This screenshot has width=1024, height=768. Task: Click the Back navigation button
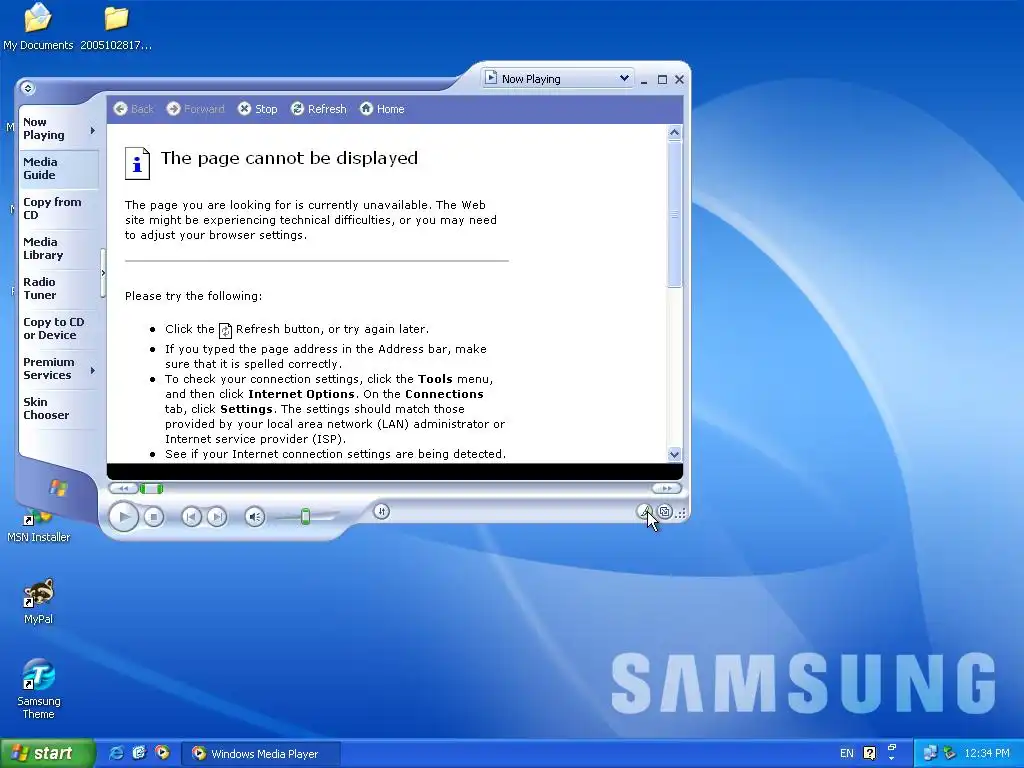[x=134, y=109]
